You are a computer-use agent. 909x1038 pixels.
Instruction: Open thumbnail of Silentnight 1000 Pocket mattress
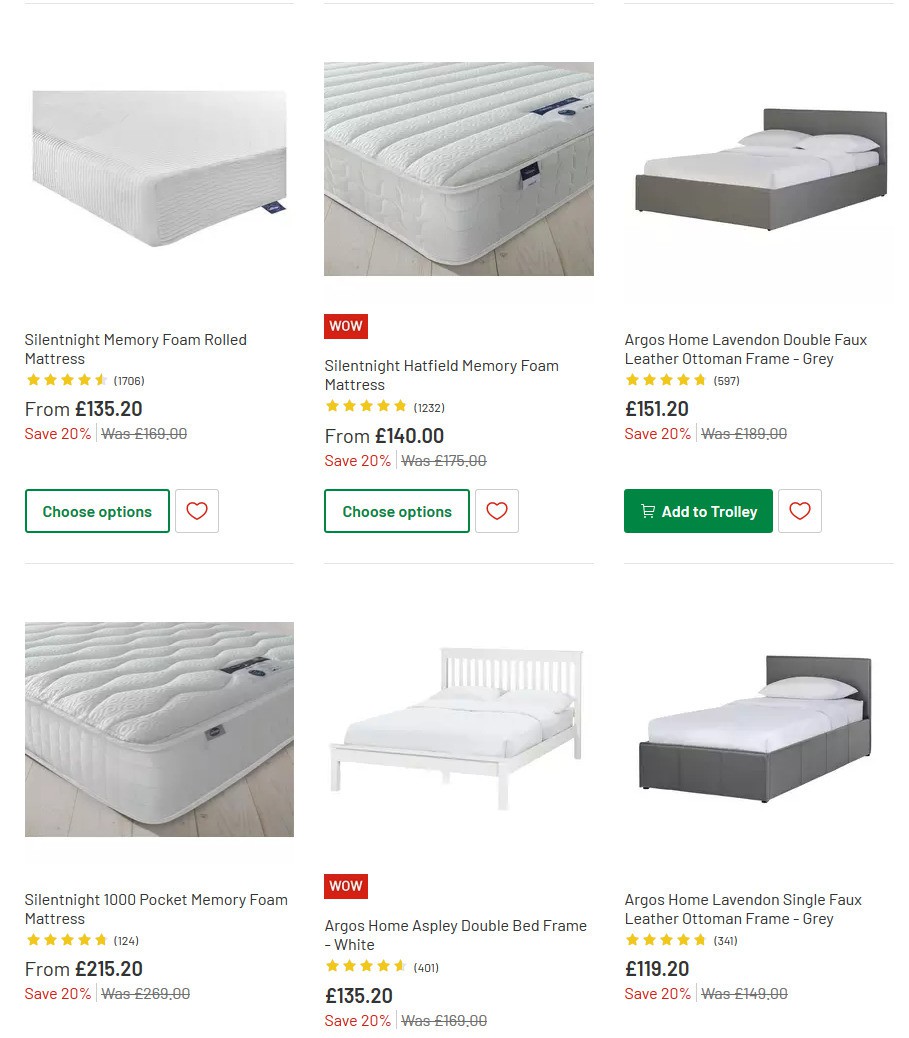(159, 729)
